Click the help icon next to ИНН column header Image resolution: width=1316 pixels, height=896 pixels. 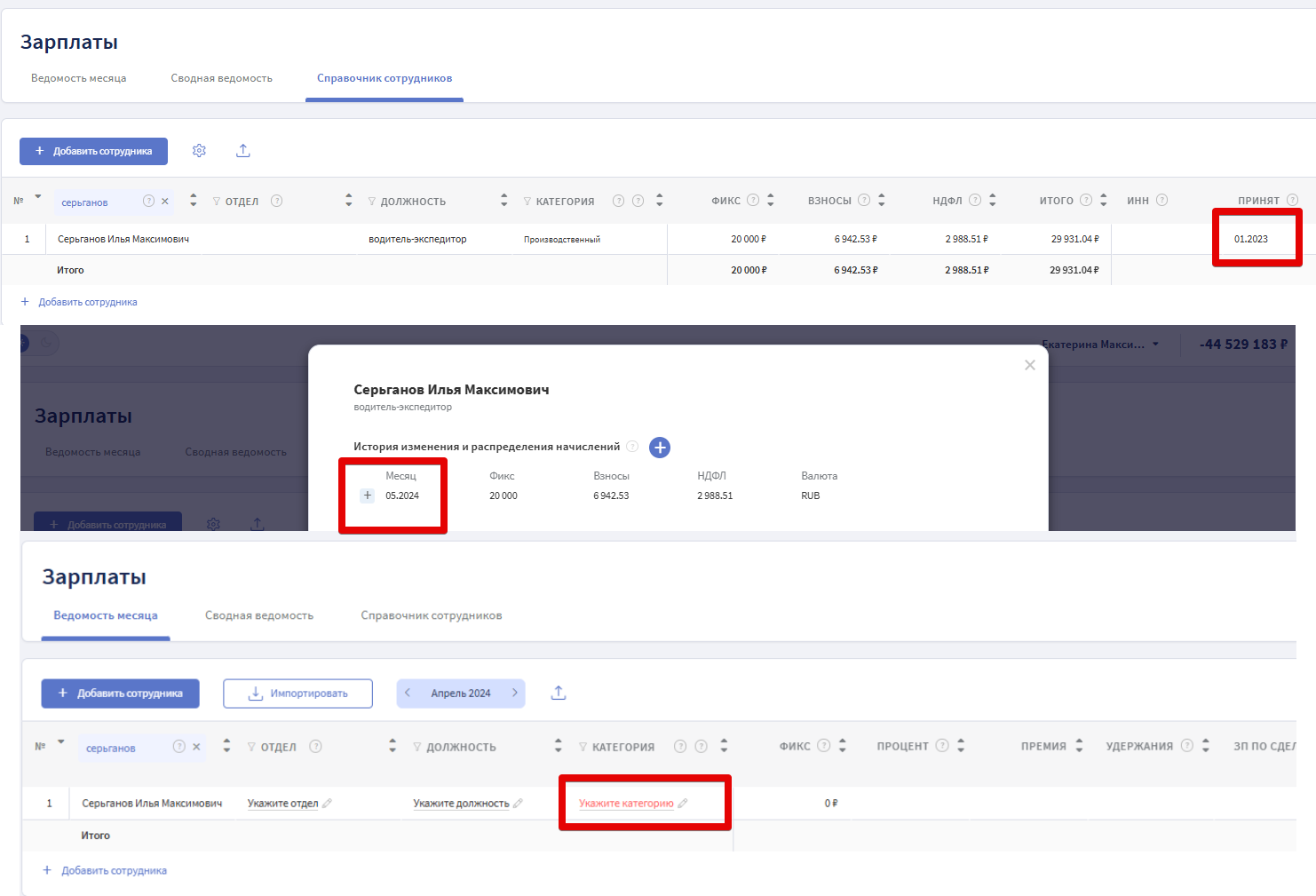click(1161, 200)
